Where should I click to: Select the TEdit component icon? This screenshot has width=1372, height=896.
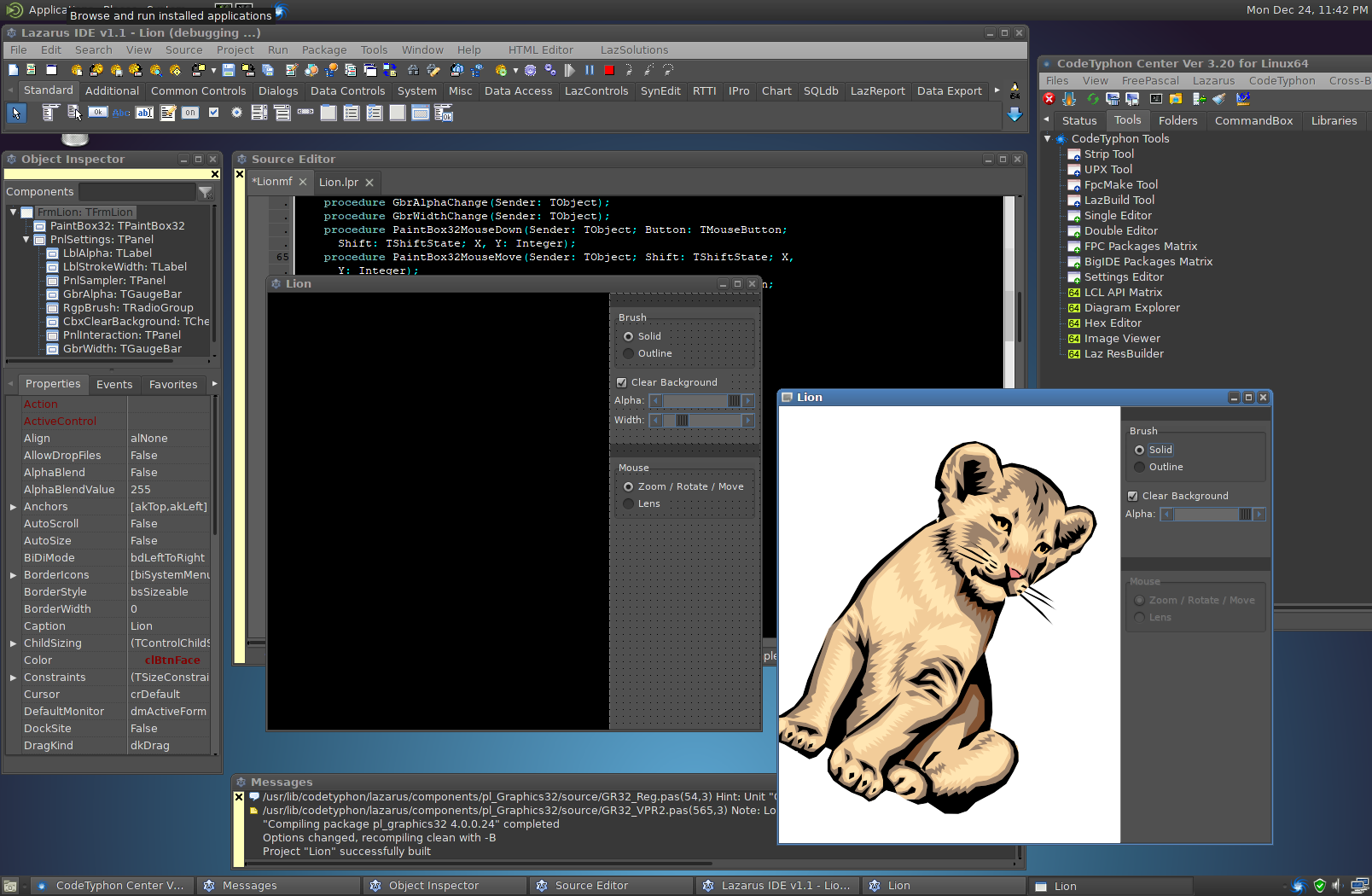tap(144, 113)
